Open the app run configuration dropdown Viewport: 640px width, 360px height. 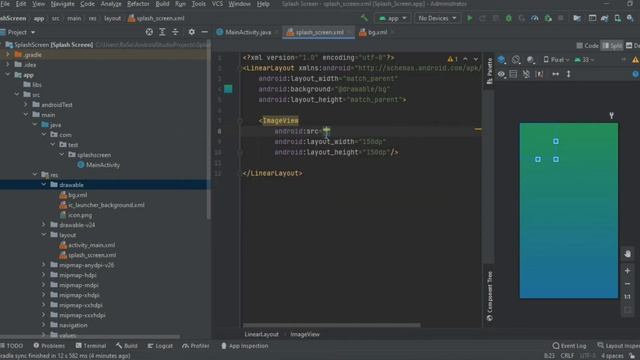tap(392, 18)
